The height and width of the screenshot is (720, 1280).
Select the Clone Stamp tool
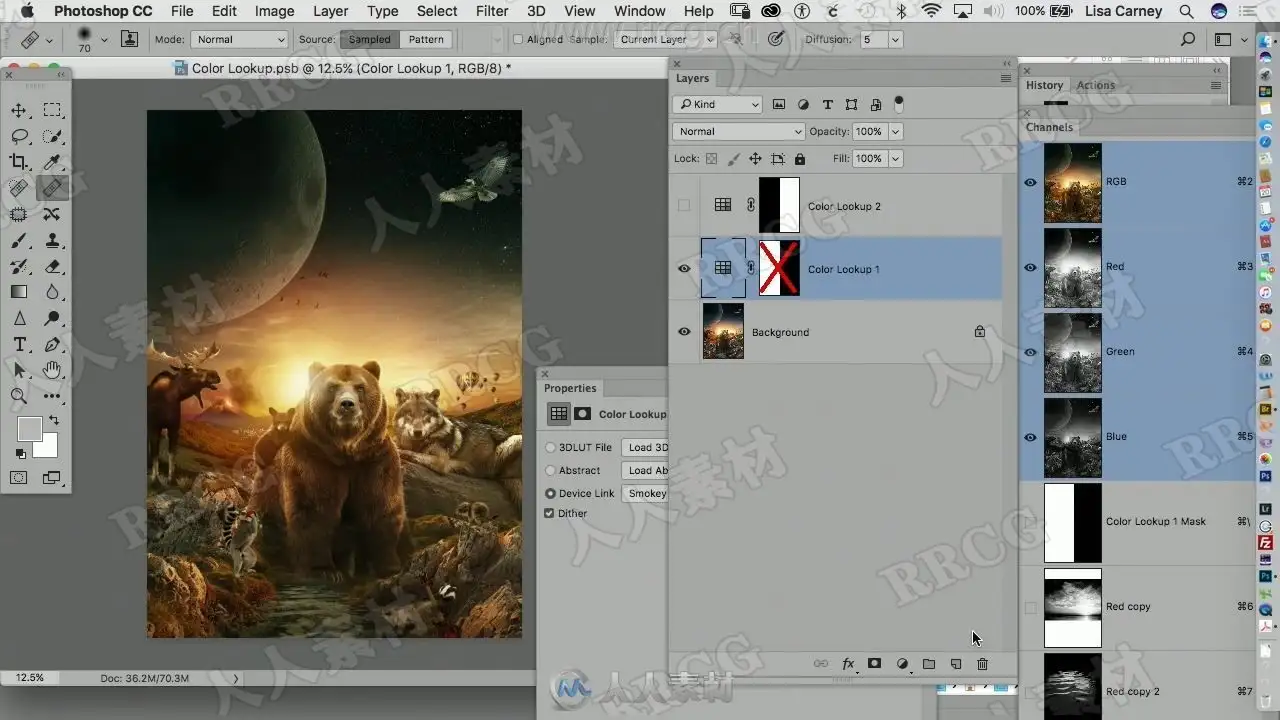52,240
